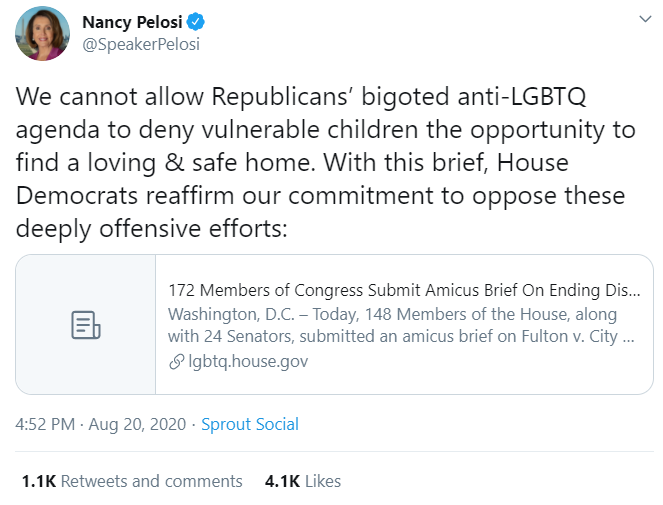Click the chain link icon beside lgbtq.house.gov
This screenshot has width=663, height=505.
[x=176, y=361]
